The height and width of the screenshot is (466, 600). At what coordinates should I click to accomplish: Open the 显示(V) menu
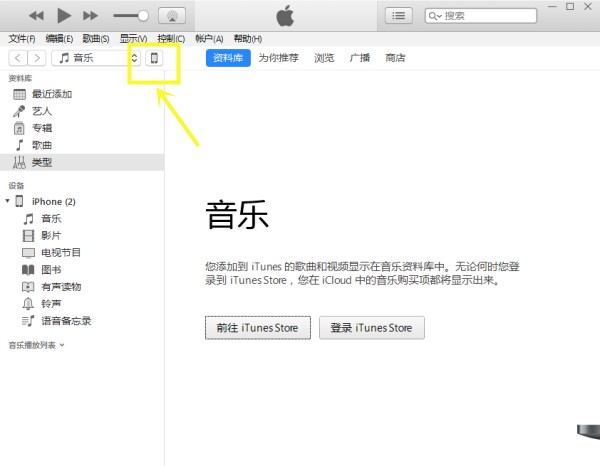[x=133, y=39]
